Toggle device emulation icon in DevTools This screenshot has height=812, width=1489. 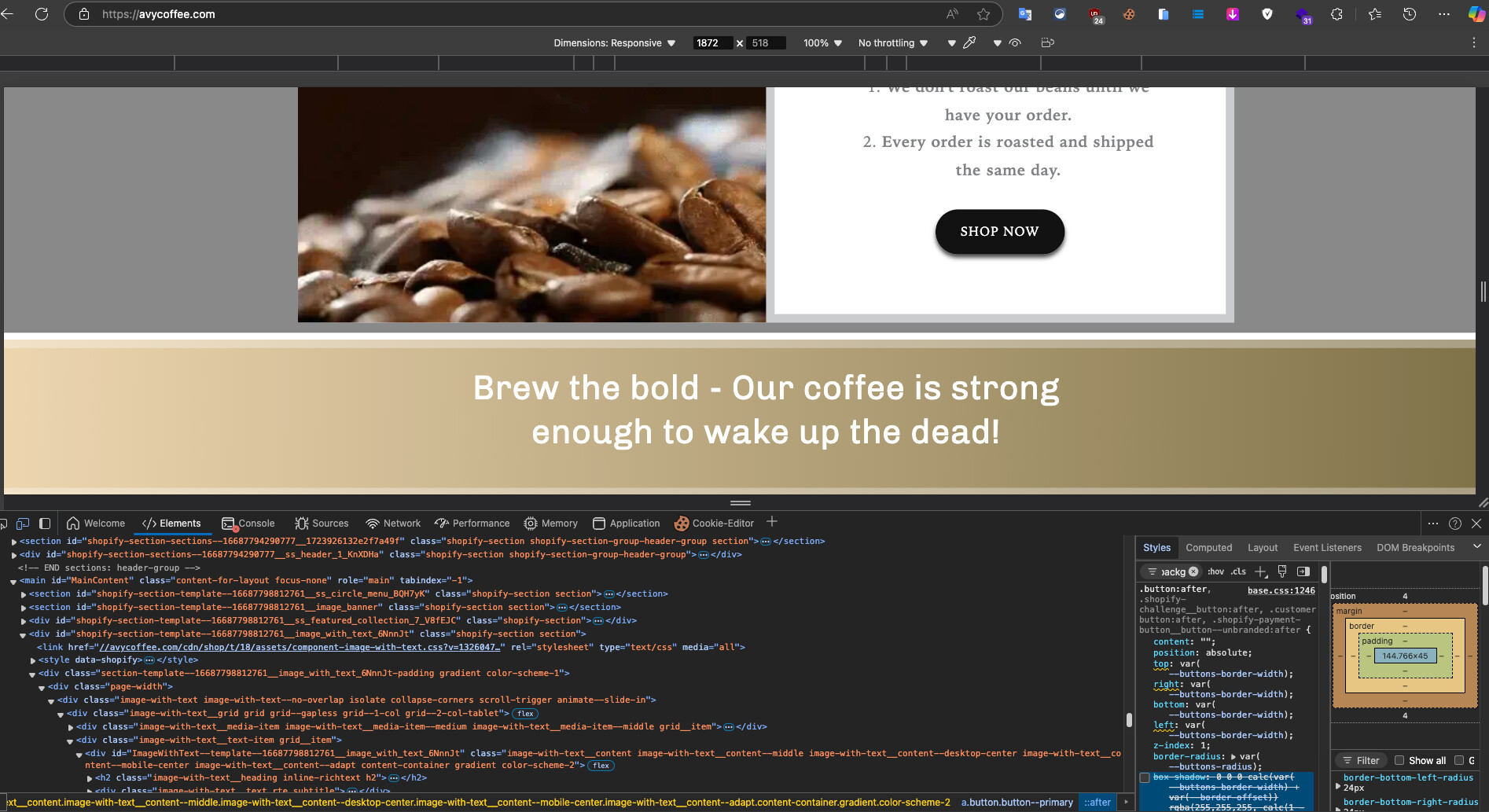click(23, 524)
